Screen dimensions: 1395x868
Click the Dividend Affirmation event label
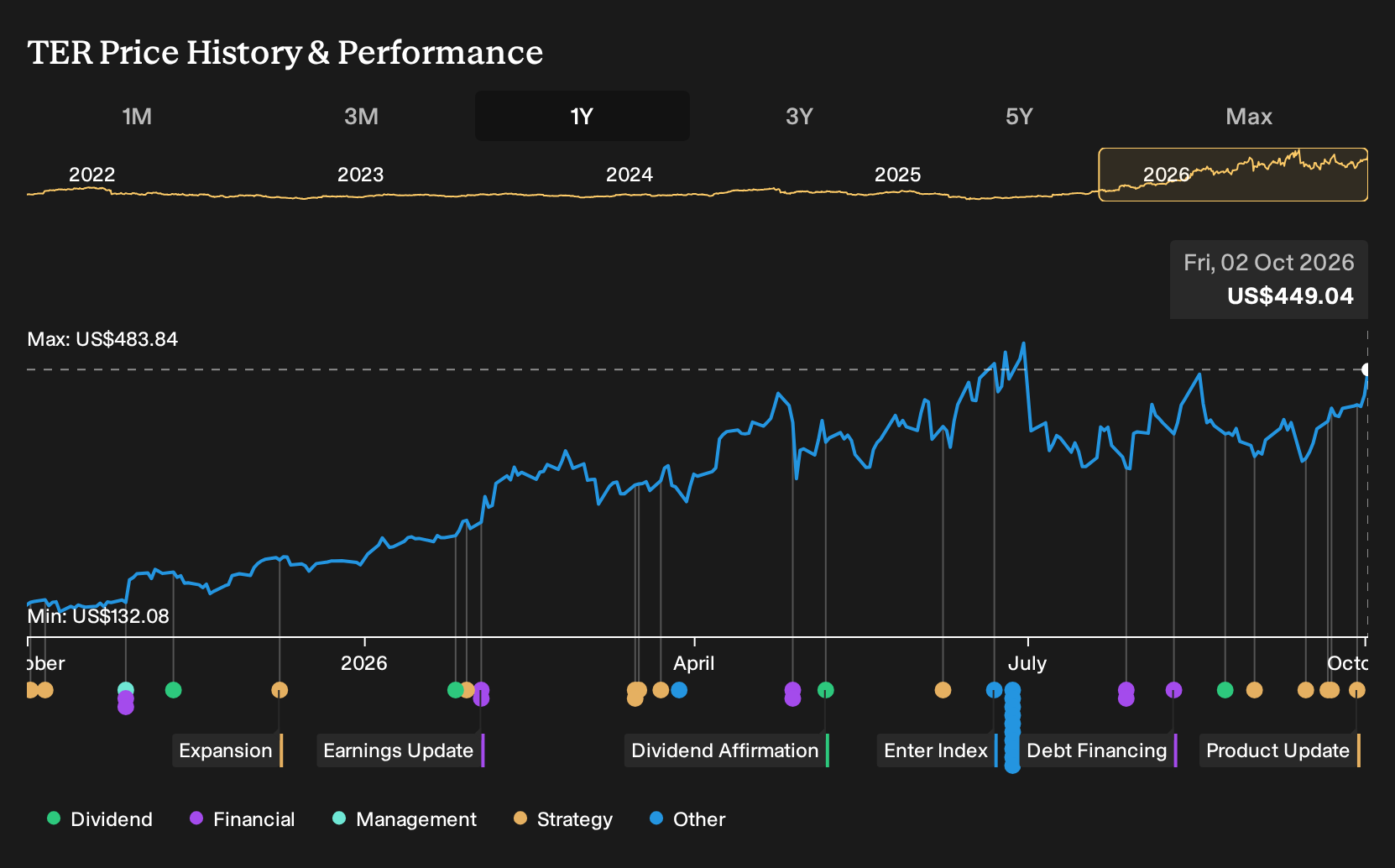(727, 750)
